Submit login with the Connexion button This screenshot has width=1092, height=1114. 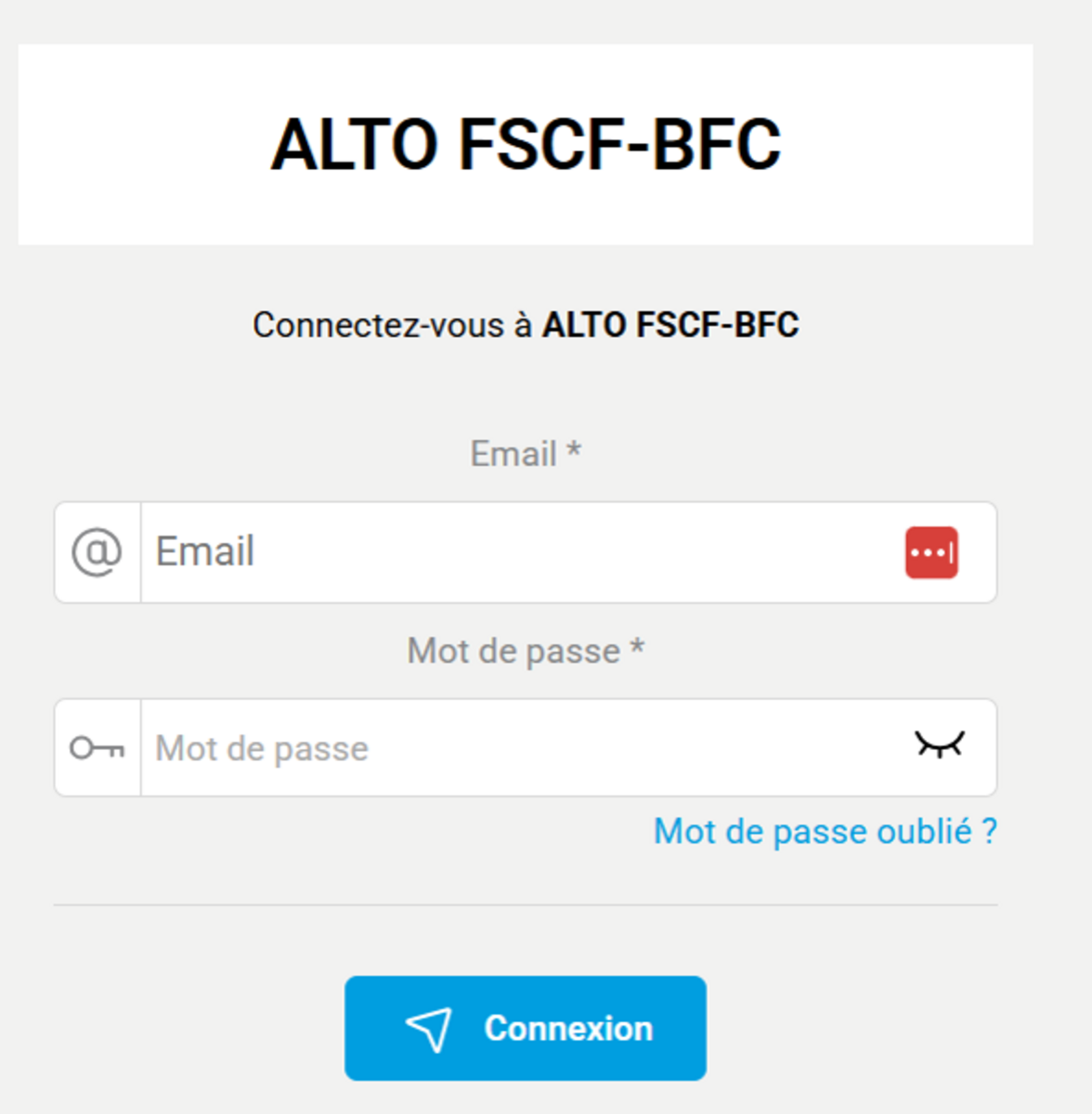[526, 1028]
